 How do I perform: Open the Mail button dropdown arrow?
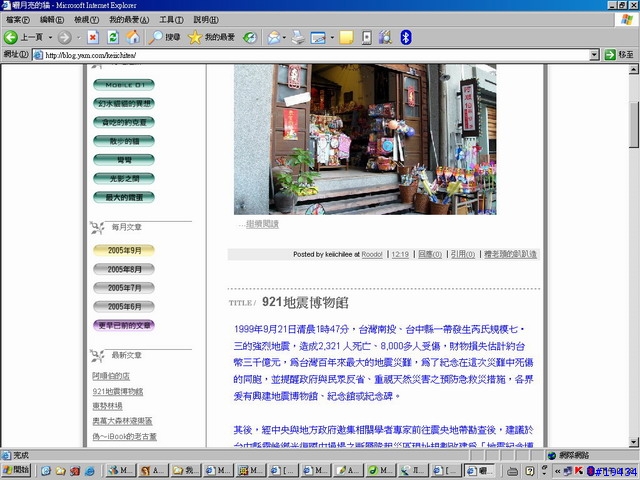click(284, 38)
